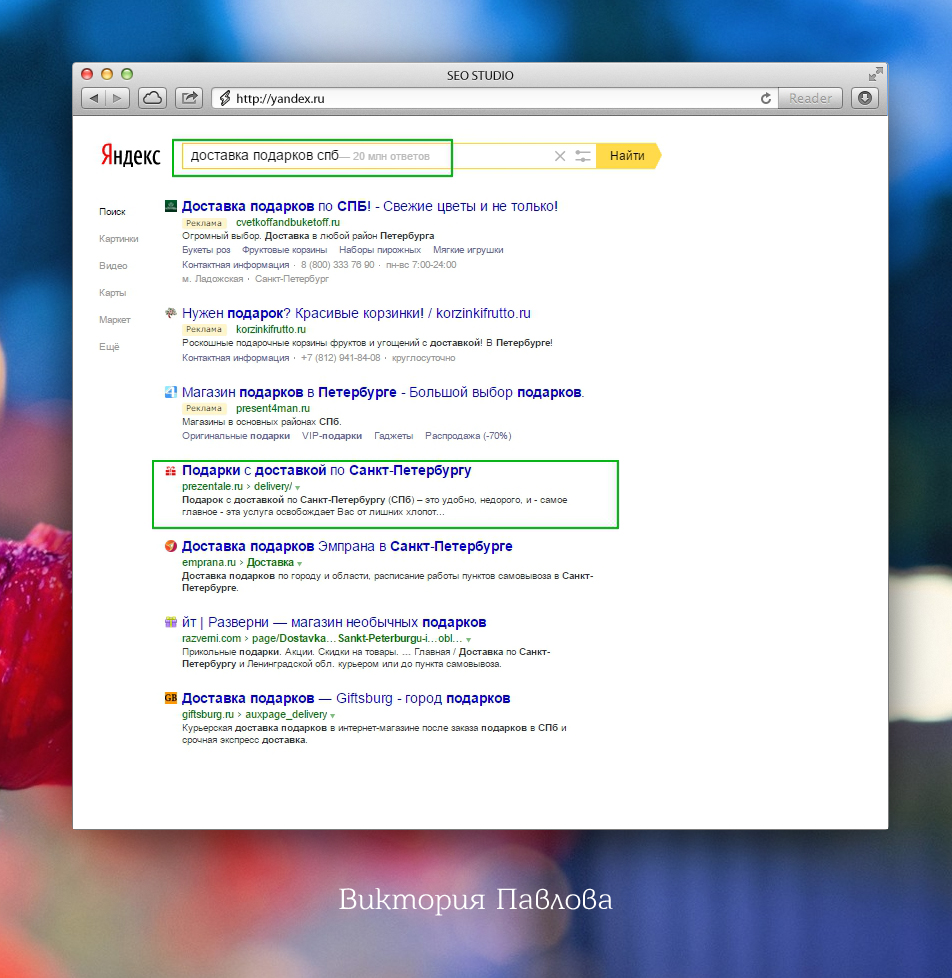The height and width of the screenshot is (978, 952).
Task: Toggle fullscreen arrows in window corner
Action: 875,74
